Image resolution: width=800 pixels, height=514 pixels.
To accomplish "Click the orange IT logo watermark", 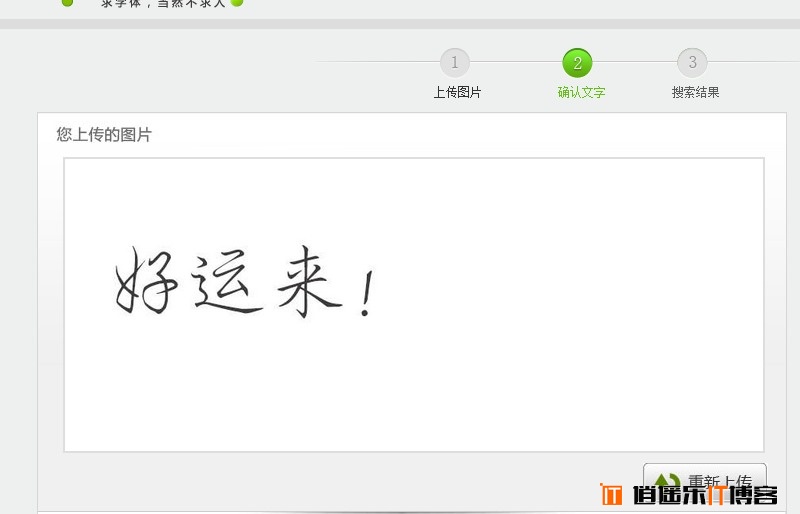I will (611, 494).
